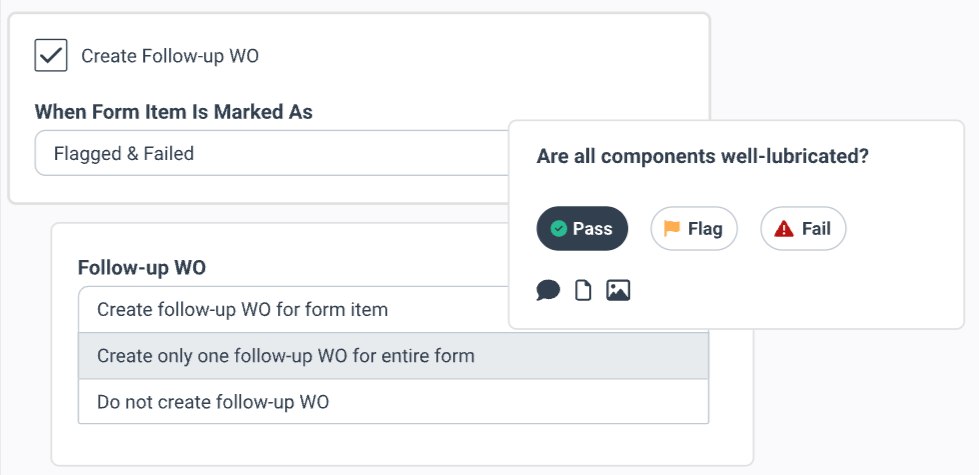Mark the form item as Fail
The image size is (979, 475).
pos(803,229)
